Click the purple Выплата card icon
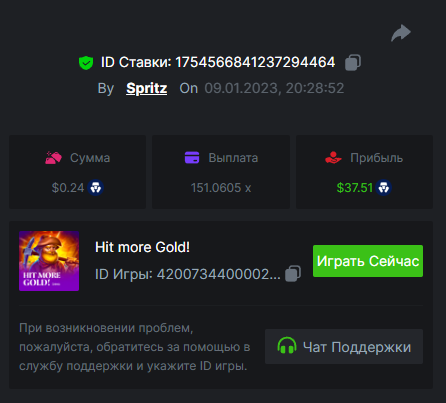The height and width of the screenshot is (403, 446). [192, 157]
